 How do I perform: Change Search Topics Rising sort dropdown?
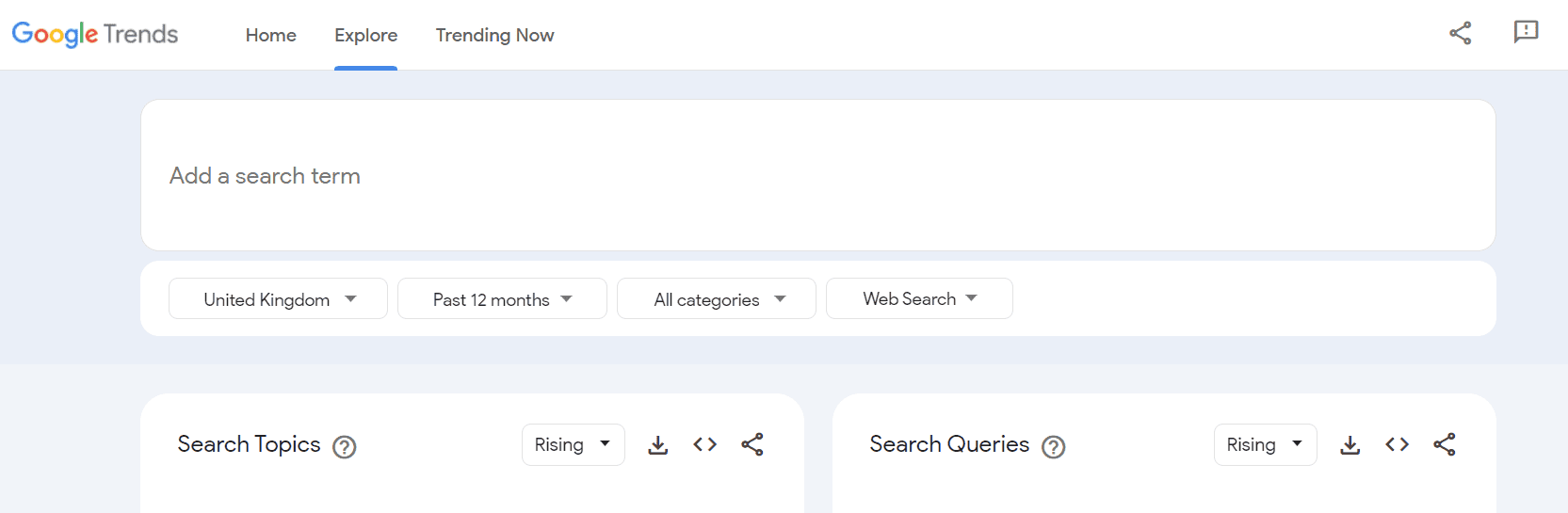click(x=573, y=444)
